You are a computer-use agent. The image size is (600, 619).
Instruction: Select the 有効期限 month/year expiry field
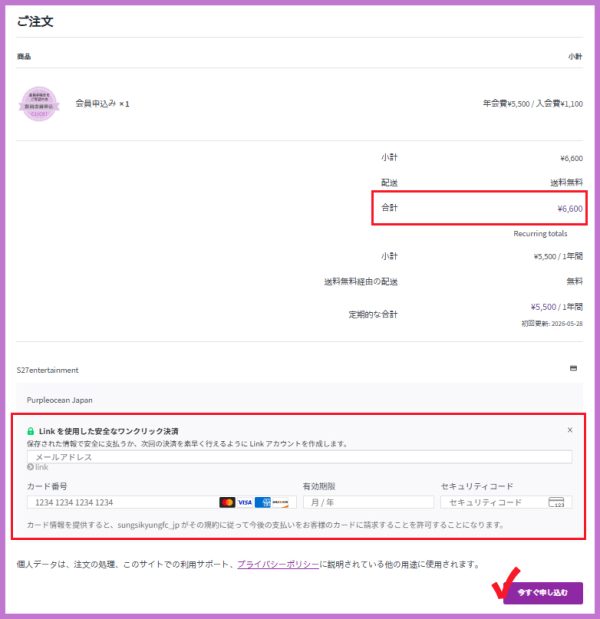[367, 502]
